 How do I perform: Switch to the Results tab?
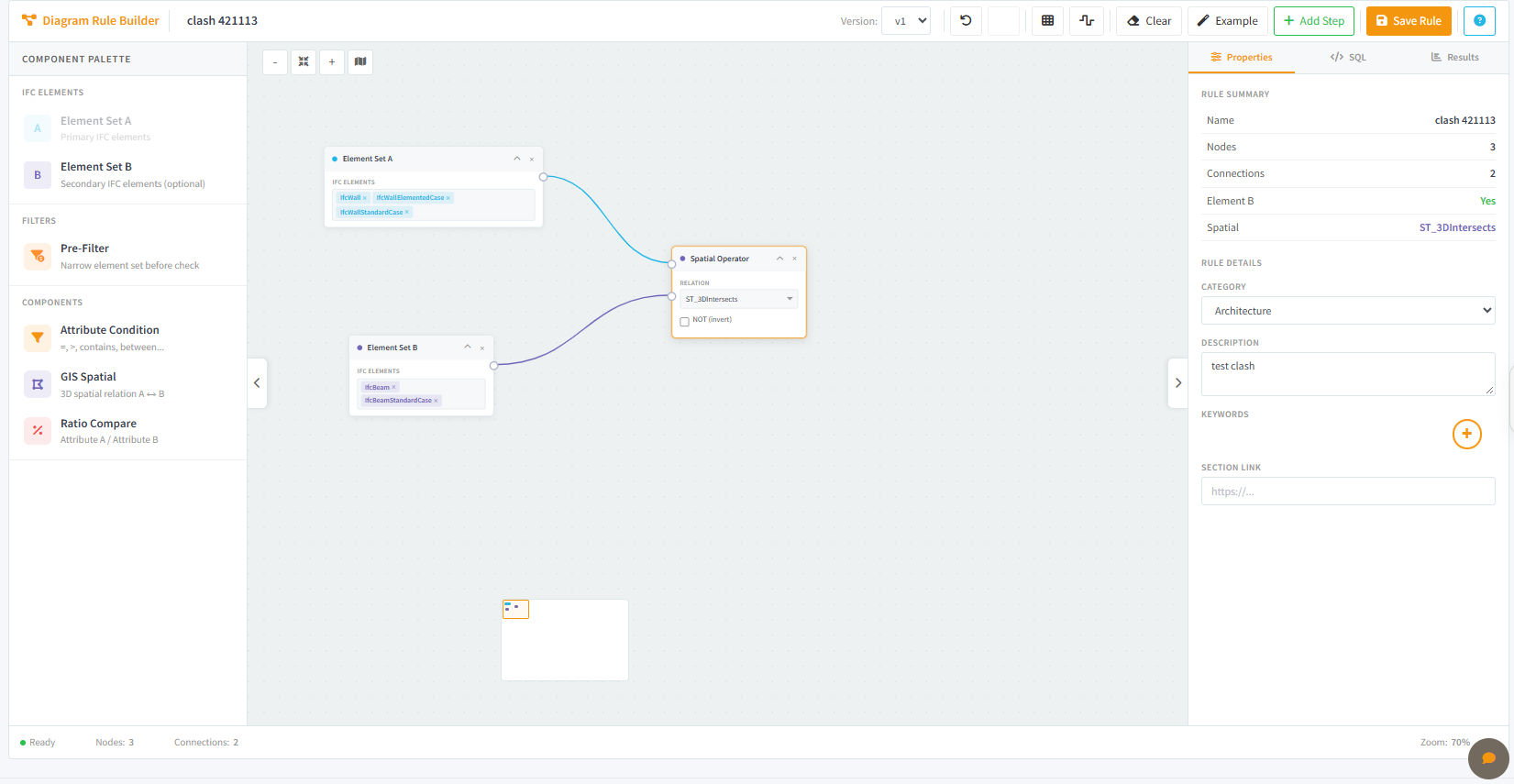click(x=1455, y=57)
